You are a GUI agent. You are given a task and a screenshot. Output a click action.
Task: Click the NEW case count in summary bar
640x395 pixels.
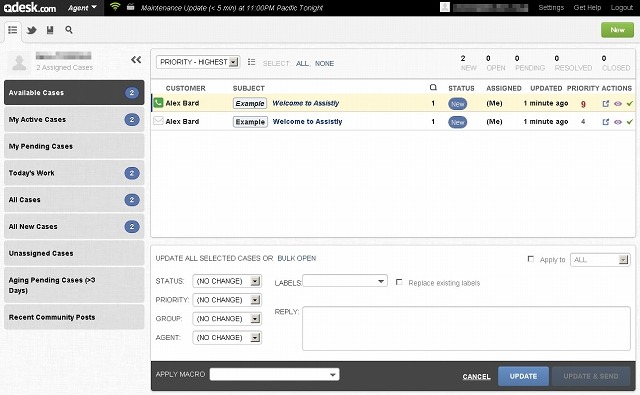coord(469,63)
